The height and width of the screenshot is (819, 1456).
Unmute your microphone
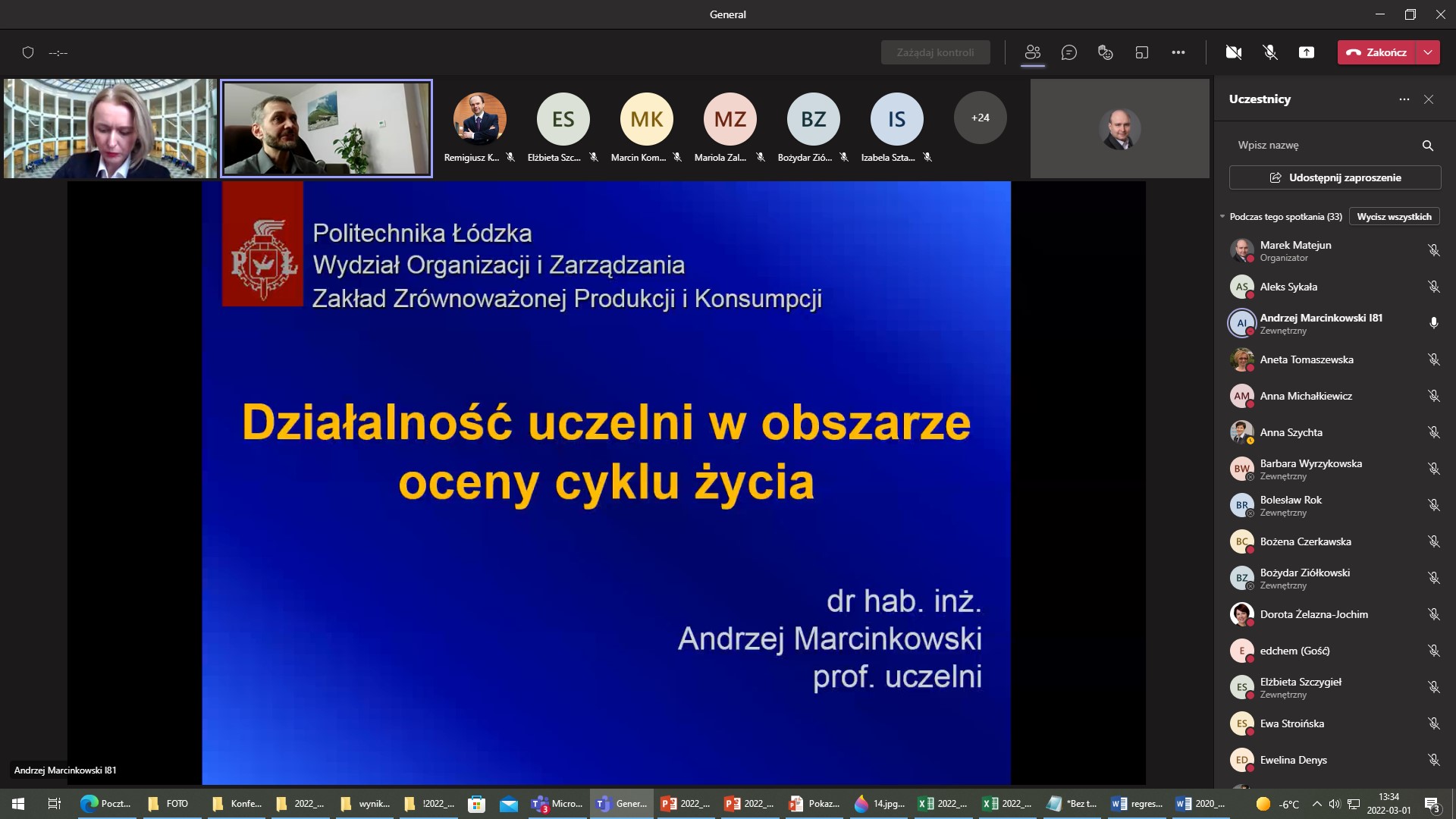[1269, 52]
